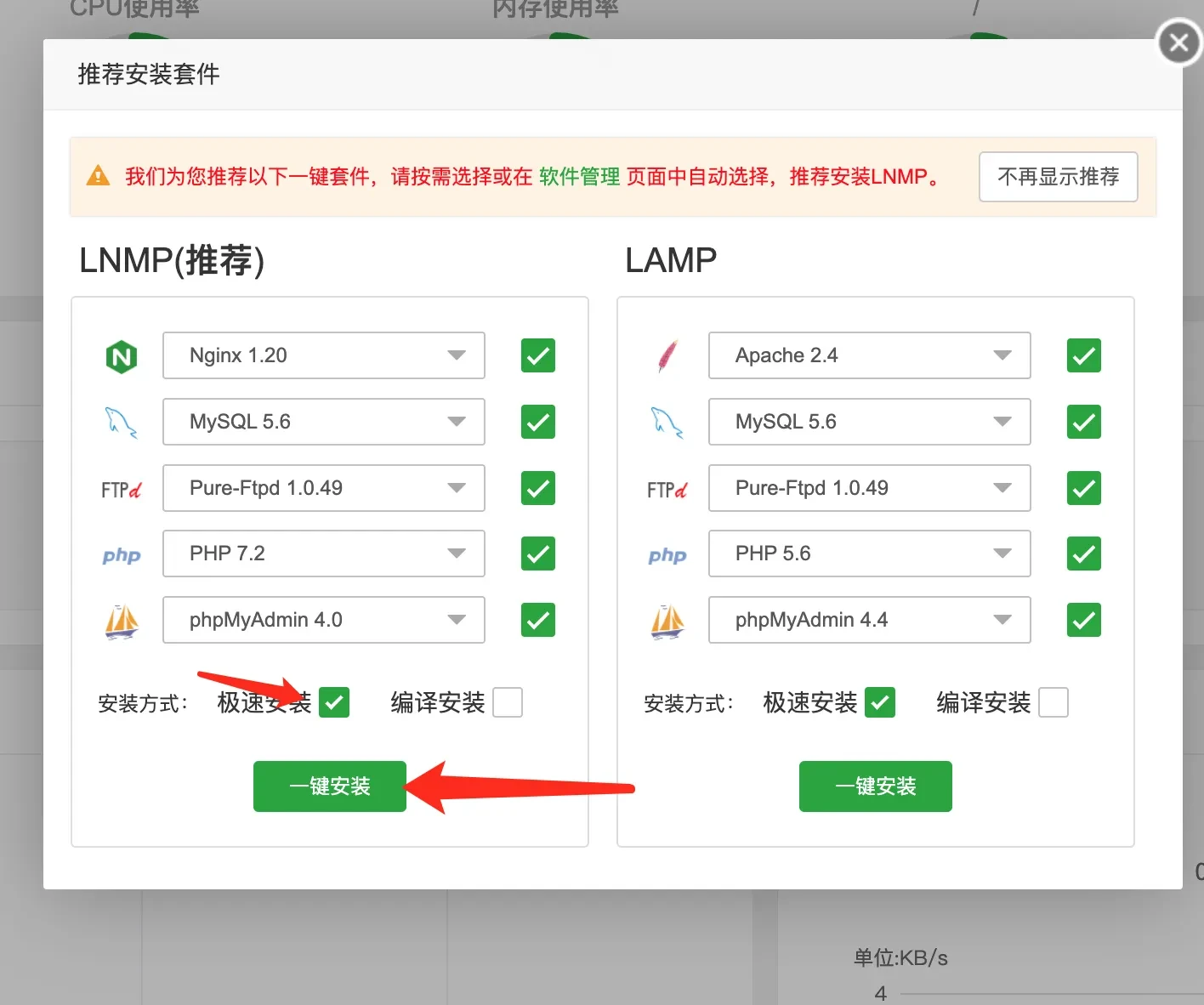Uncheck Nginx 1.20 in LNMP
Image resolution: width=1204 pixels, height=1005 pixels.
click(538, 355)
